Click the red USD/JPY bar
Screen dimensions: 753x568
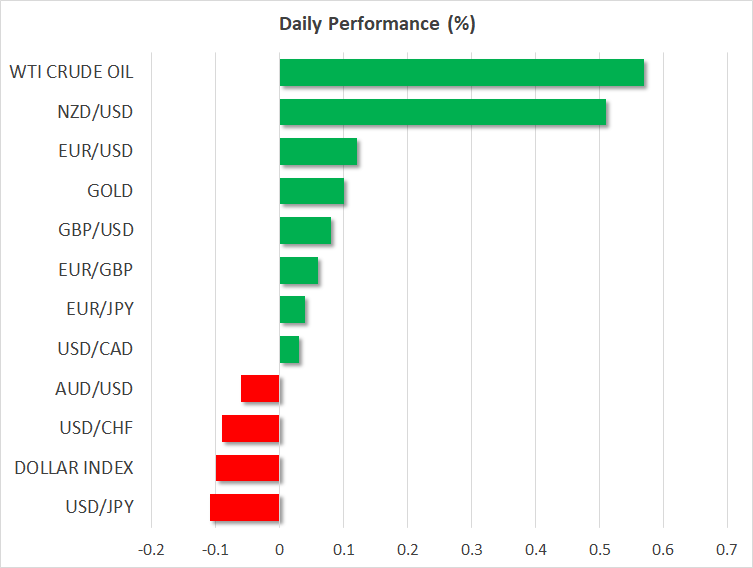pos(244,507)
